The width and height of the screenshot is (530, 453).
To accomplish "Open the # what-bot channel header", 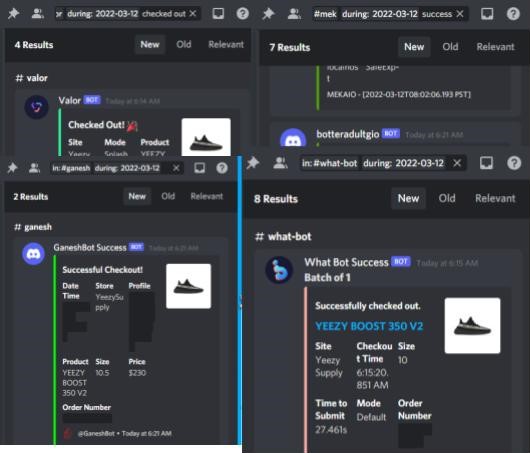I will click(x=283, y=237).
